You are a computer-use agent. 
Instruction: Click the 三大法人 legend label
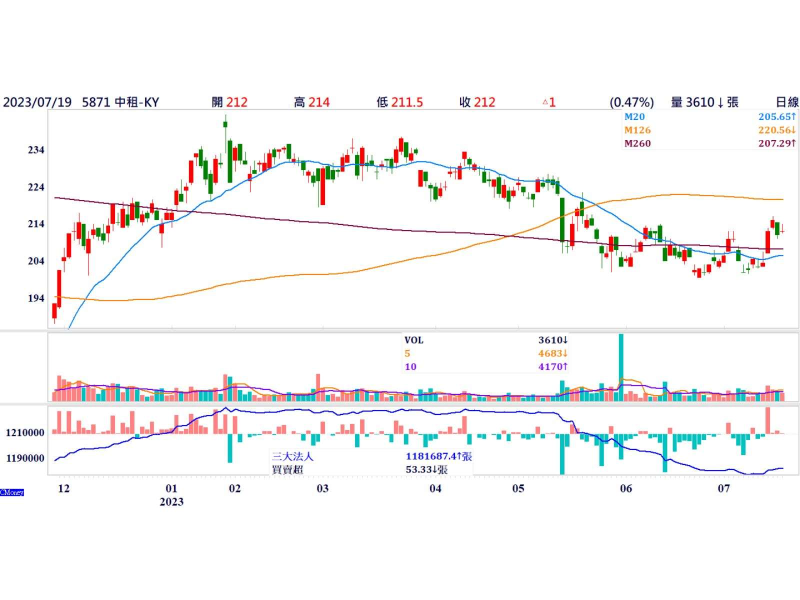292,456
